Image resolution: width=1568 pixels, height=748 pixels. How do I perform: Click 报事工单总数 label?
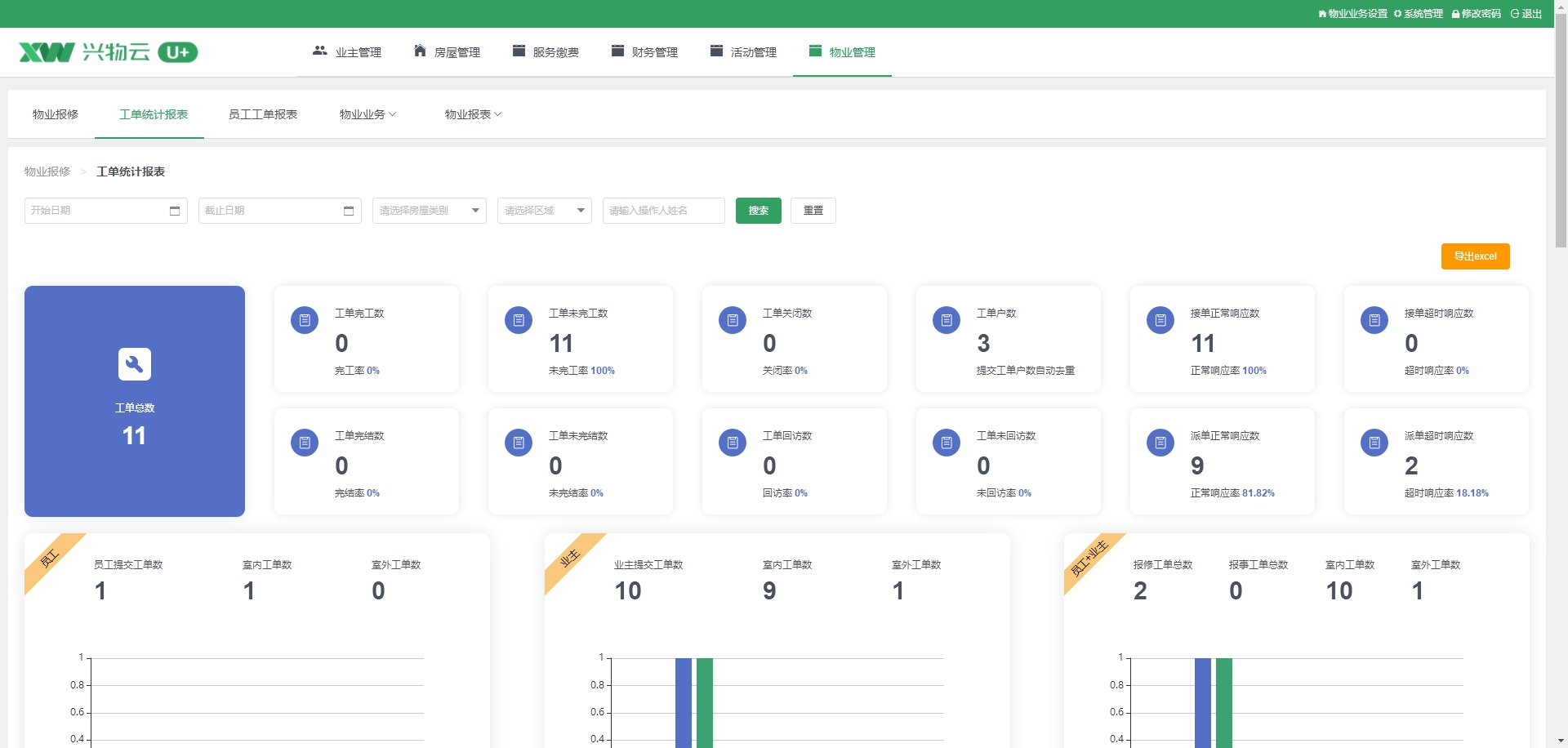coord(1258,565)
